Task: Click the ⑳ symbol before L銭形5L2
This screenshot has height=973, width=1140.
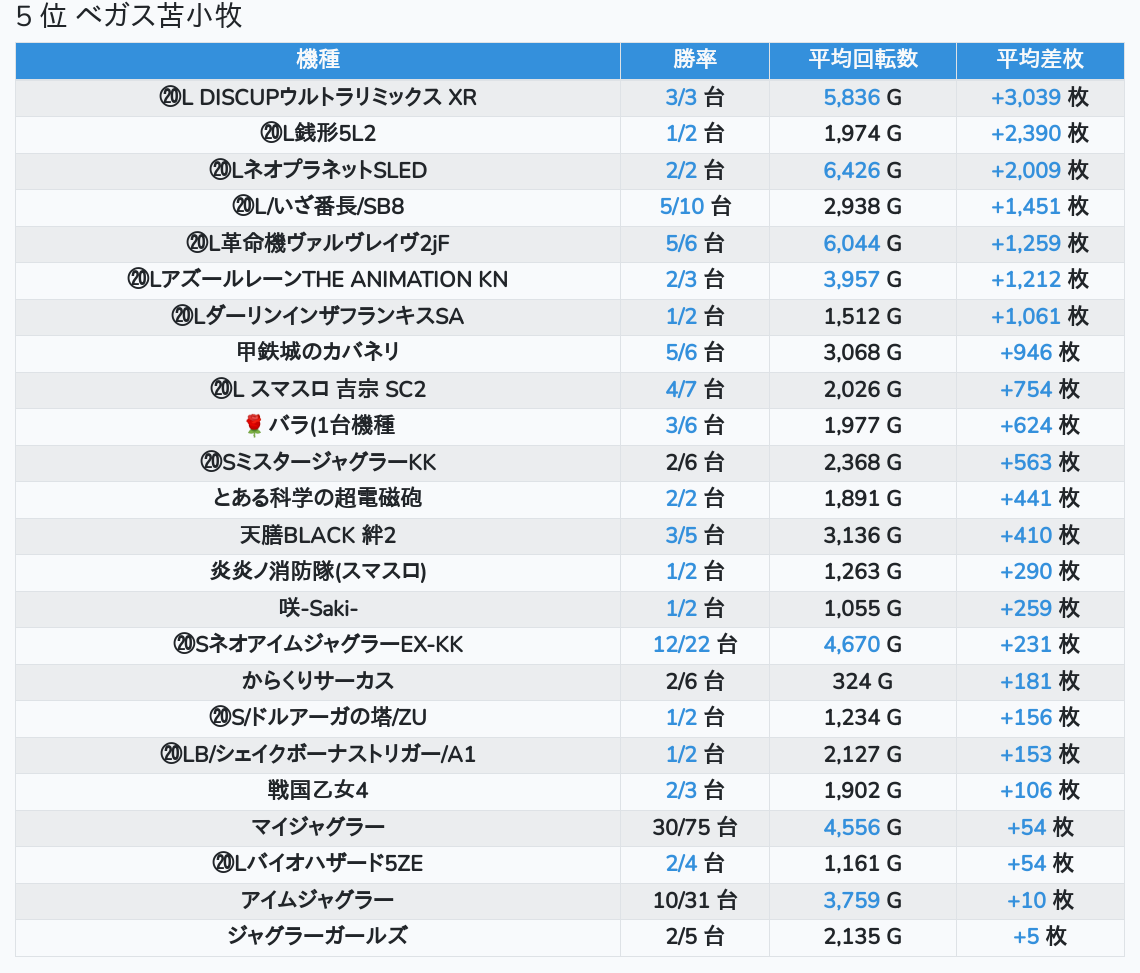Action: click(x=269, y=134)
